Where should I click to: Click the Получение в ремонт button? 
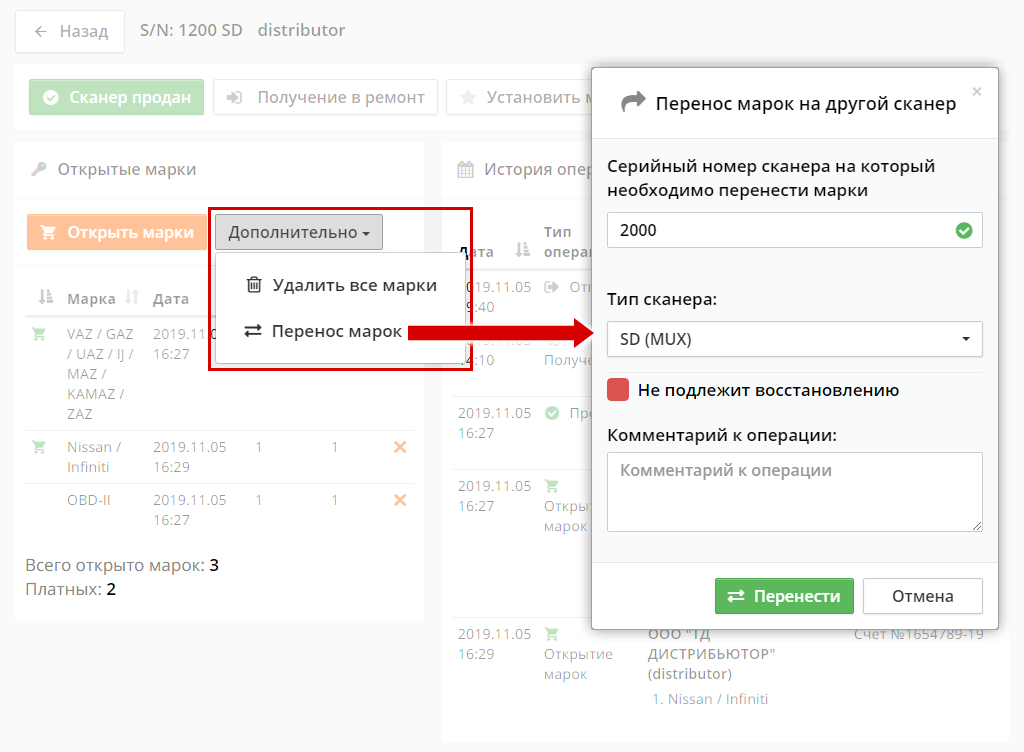click(x=325, y=98)
